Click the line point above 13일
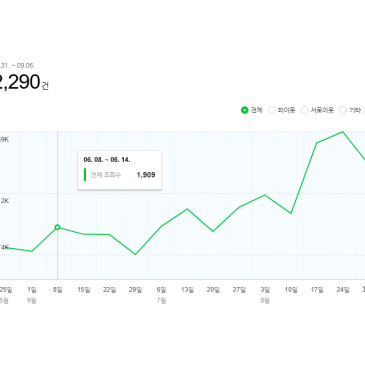 coord(187,209)
